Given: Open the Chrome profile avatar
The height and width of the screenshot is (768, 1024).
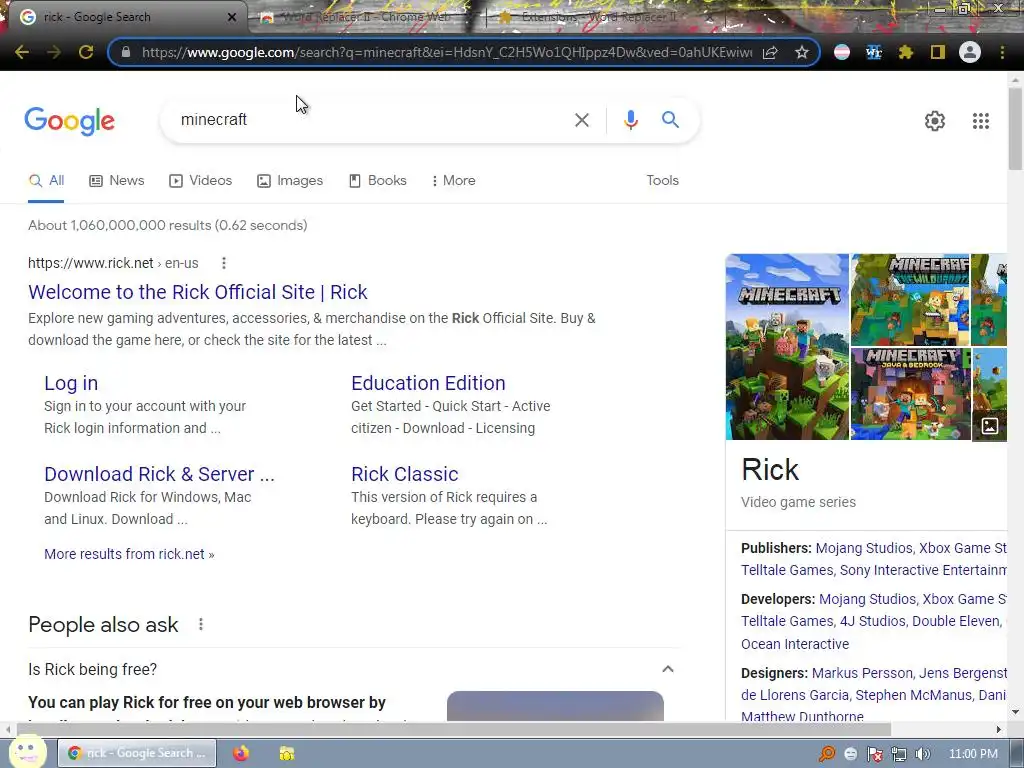Looking at the screenshot, I should [x=970, y=52].
